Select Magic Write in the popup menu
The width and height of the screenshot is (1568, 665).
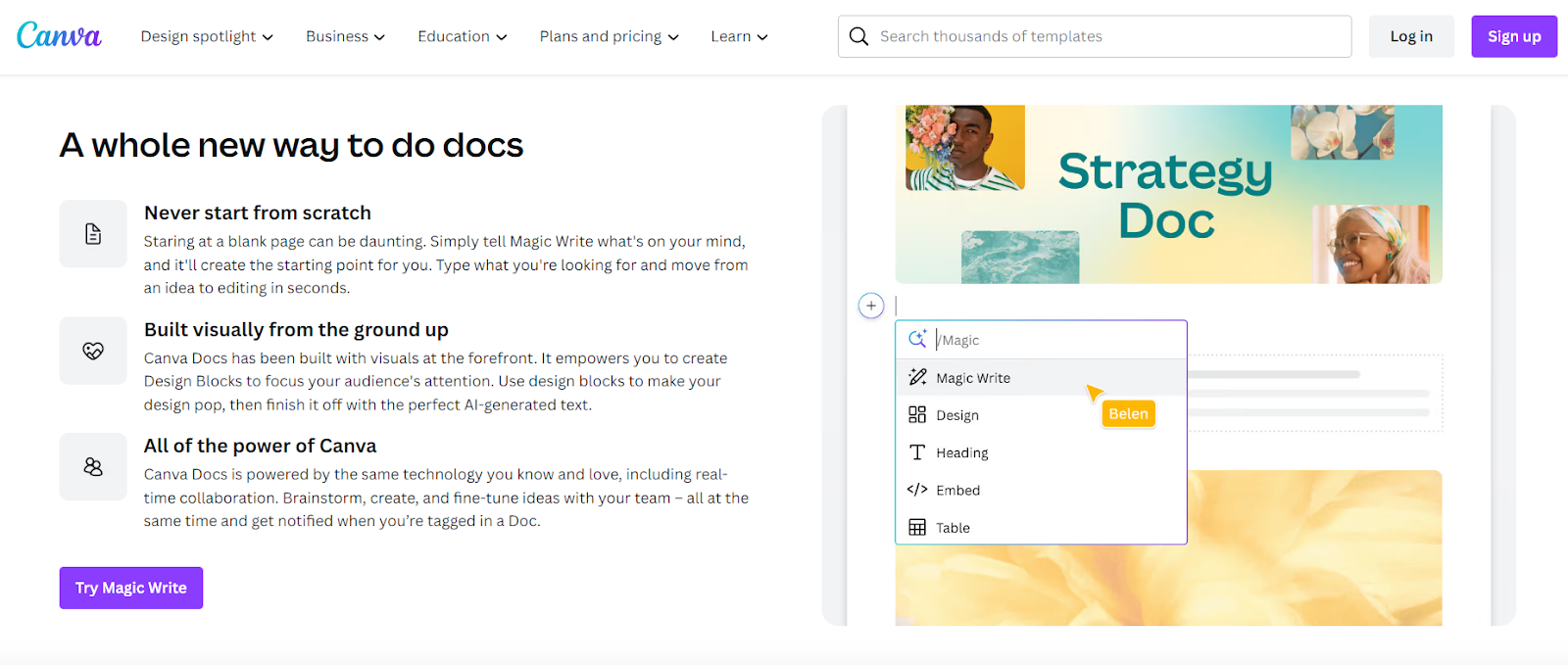pyautogui.click(x=1041, y=377)
